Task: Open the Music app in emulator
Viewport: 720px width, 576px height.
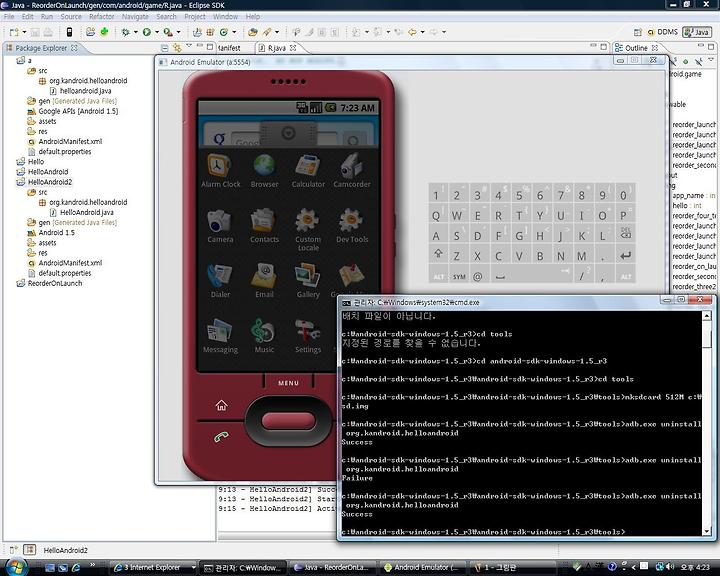Action: pos(264,336)
